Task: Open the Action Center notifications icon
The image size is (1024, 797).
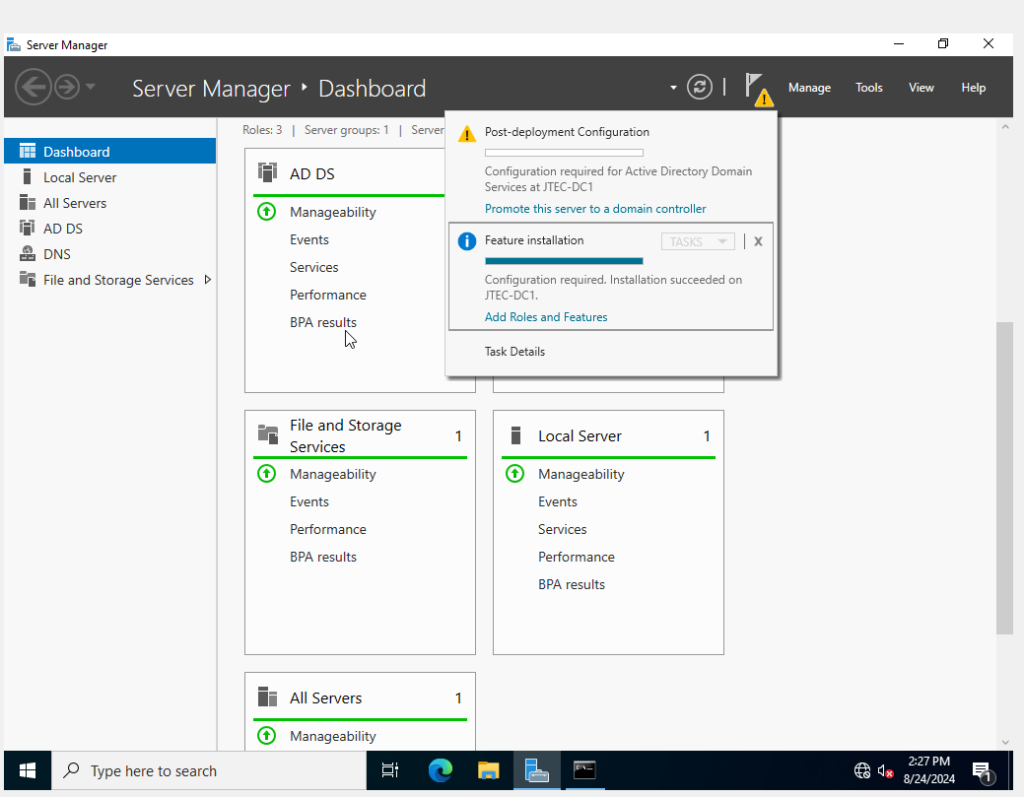Action: coord(984,772)
